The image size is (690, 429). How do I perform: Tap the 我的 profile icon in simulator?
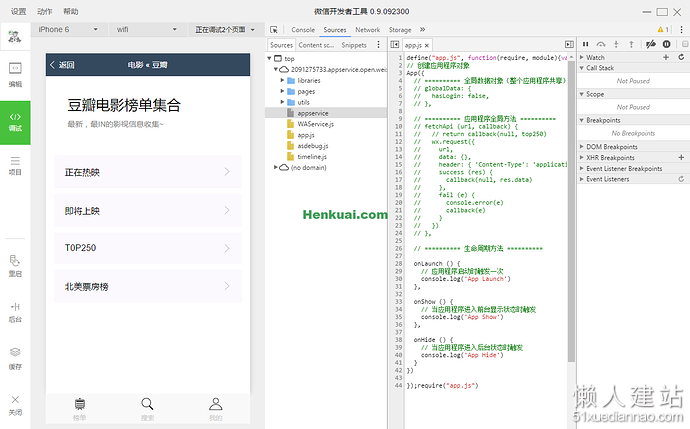point(216,403)
